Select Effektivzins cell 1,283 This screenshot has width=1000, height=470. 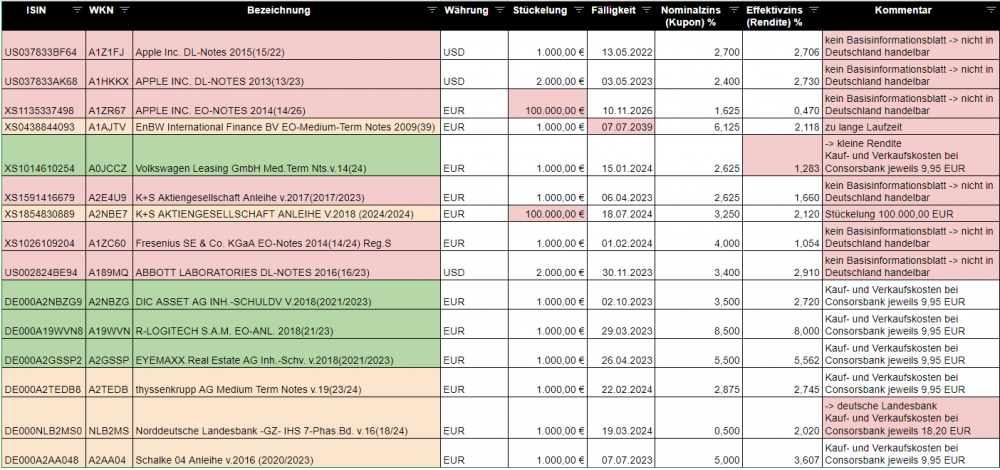pos(783,155)
